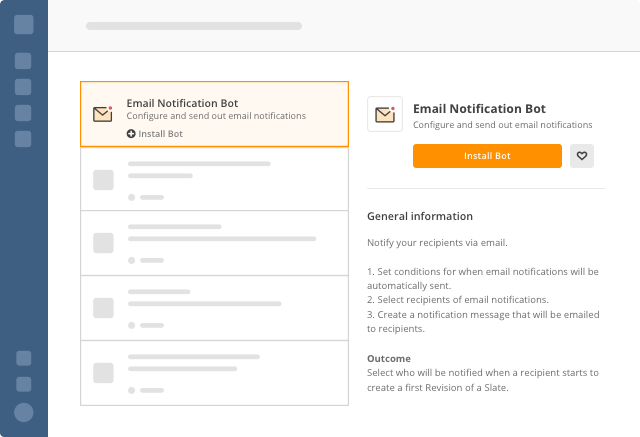The image size is (640, 437).
Task: Click envelope icon in the bot details header
Action: 385,114
